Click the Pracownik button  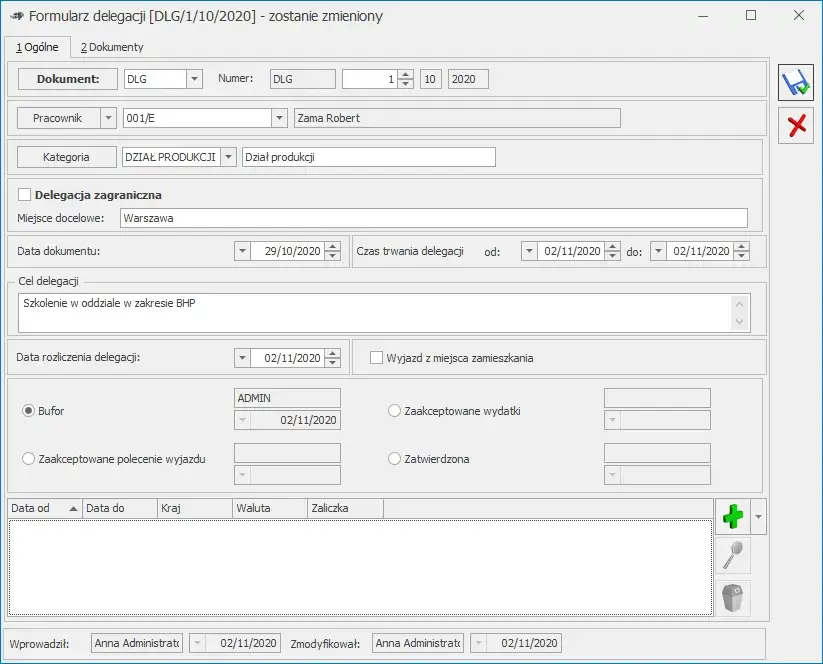click(x=57, y=118)
